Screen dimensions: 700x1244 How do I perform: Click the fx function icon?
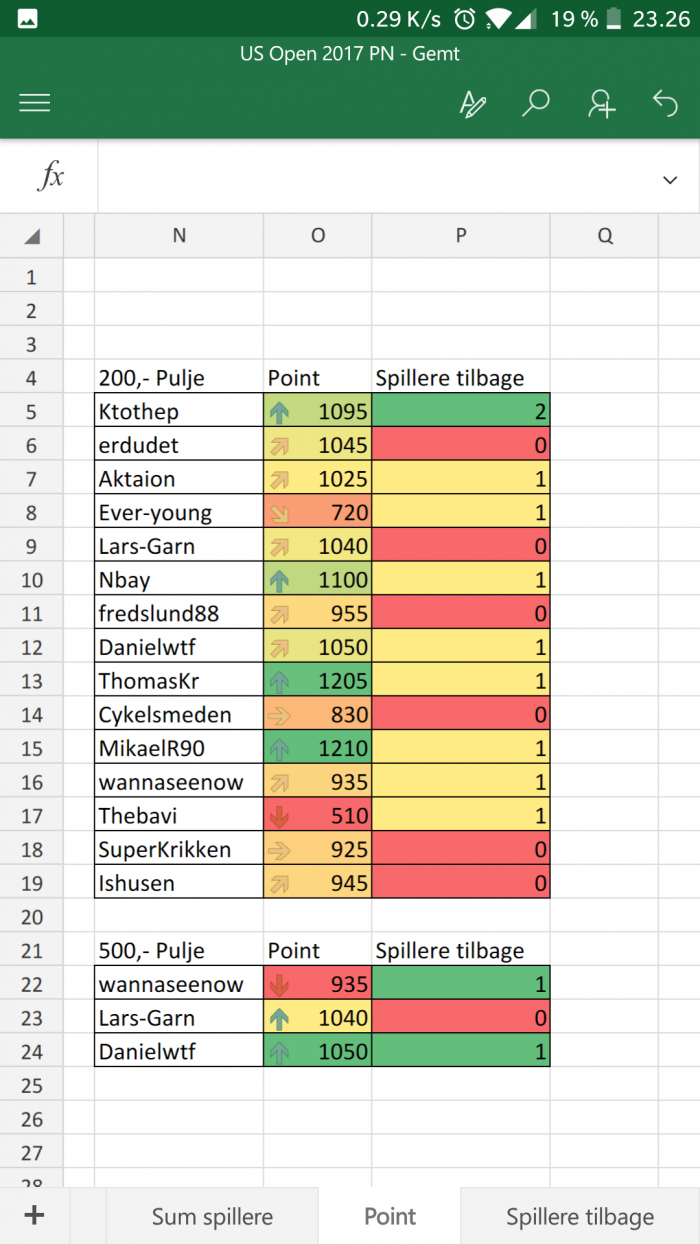[x=50, y=177]
